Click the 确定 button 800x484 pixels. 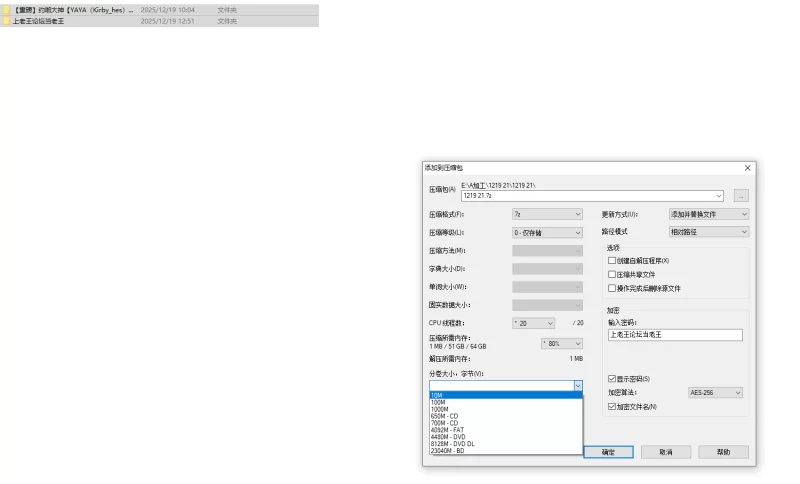click(x=609, y=452)
